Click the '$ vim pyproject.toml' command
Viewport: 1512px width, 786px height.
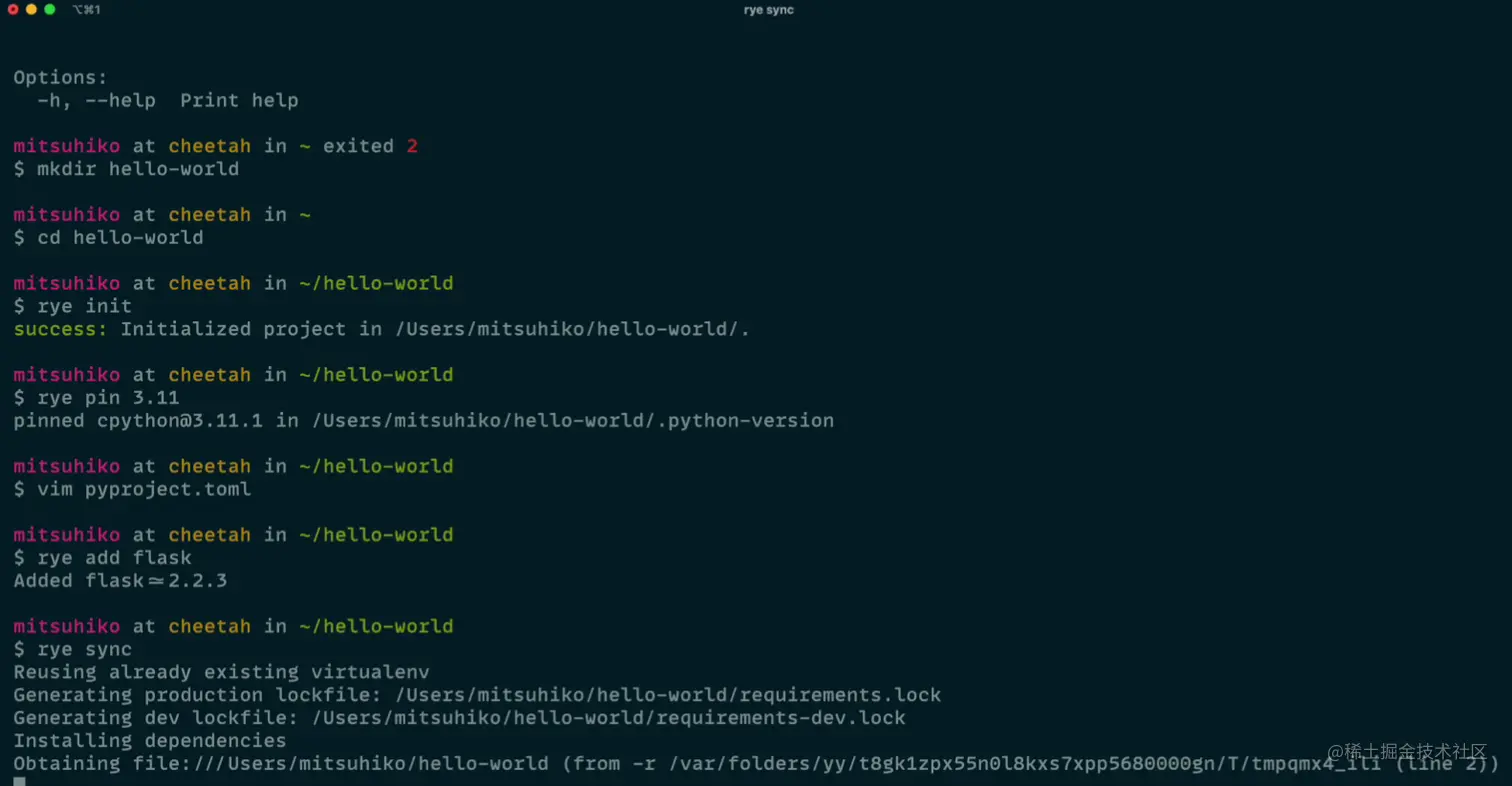coord(132,490)
